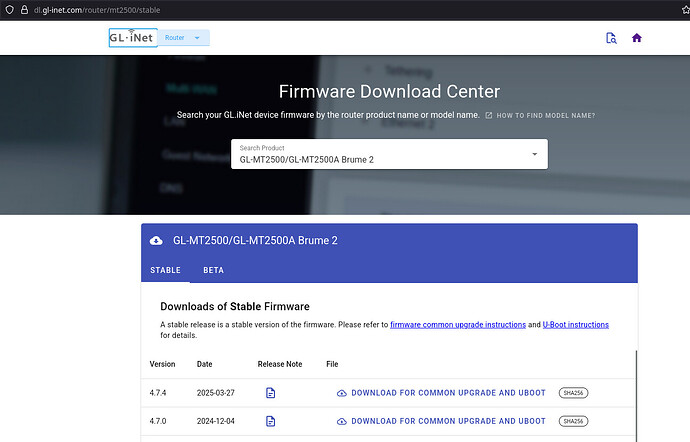Show SHA256 for version 4.7.4

(x=573, y=393)
